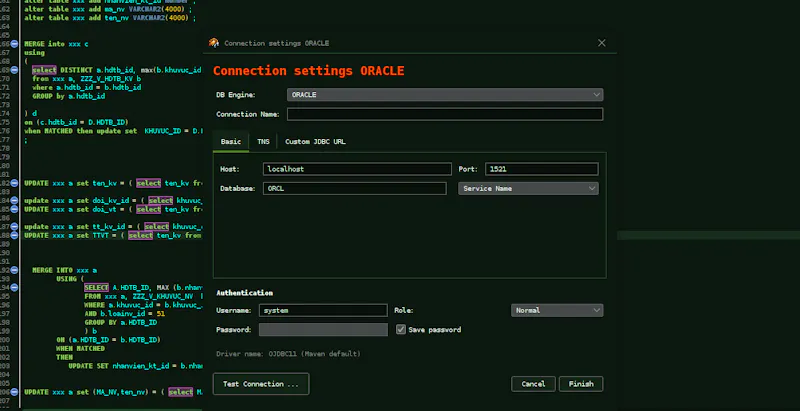Click code line 'alter table xxx add ten_nv'
This screenshot has width=800, height=411.
[110, 18]
